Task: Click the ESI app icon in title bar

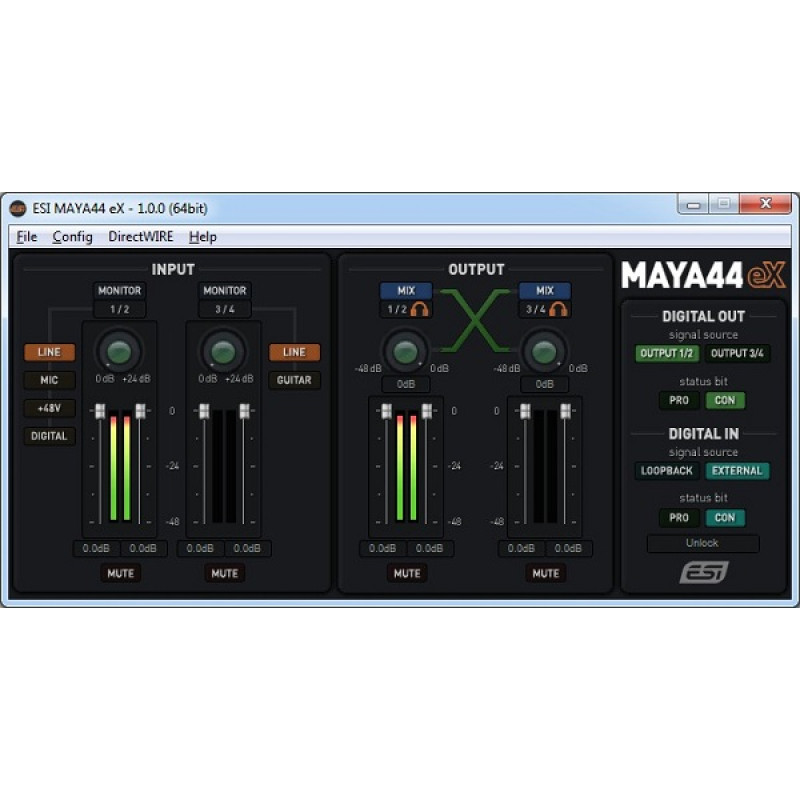Action: pyautogui.click(x=18, y=208)
